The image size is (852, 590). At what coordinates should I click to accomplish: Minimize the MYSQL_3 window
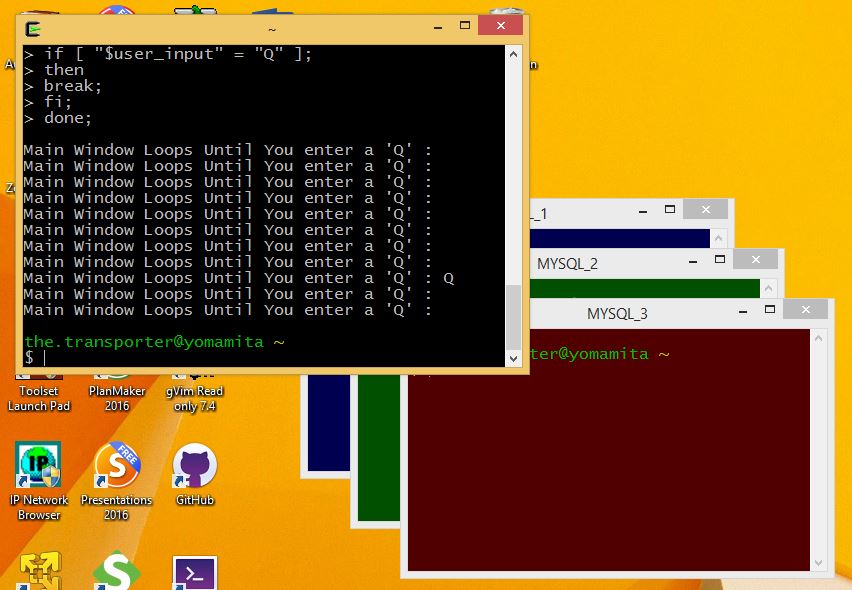(x=743, y=311)
